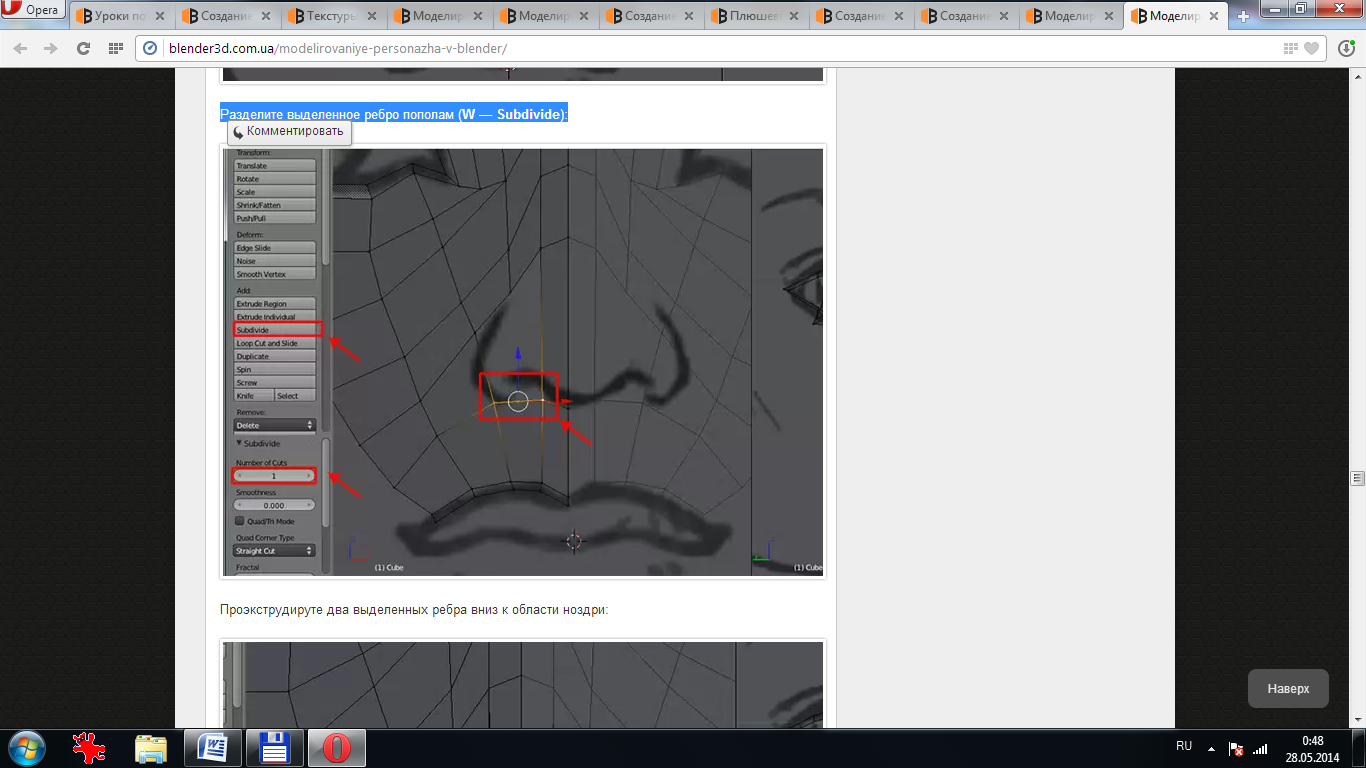Go forward to the next page

click(x=52, y=48)
